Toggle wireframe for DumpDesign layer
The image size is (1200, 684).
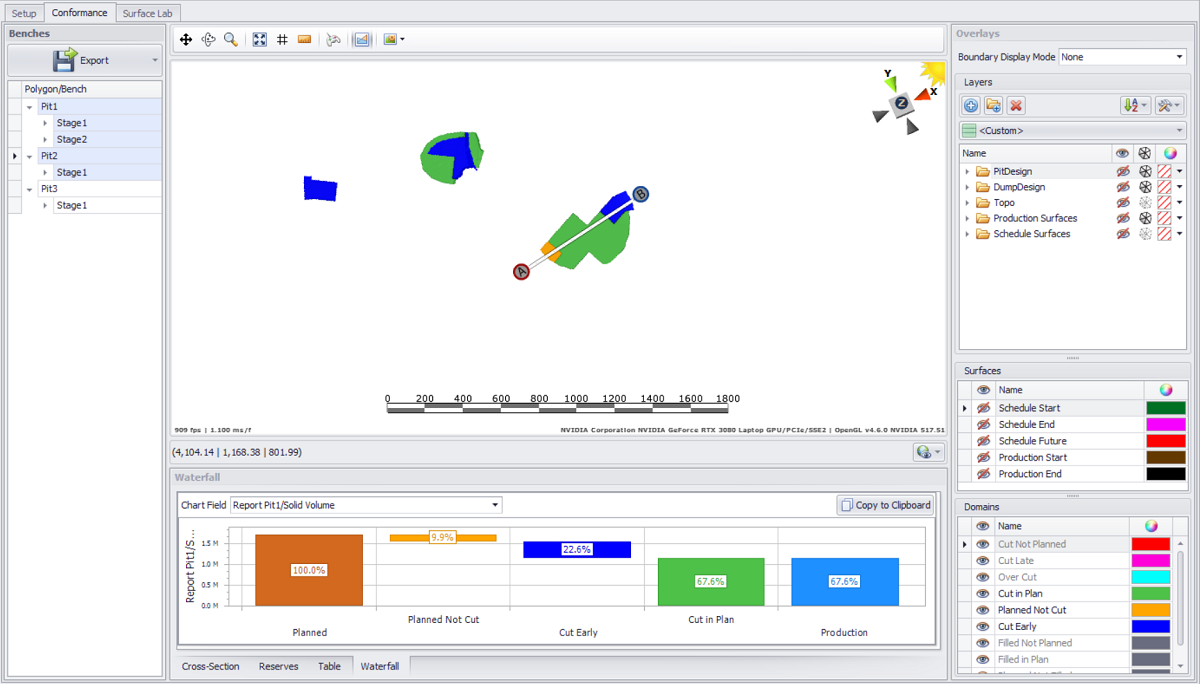(x=1145, y=187)
